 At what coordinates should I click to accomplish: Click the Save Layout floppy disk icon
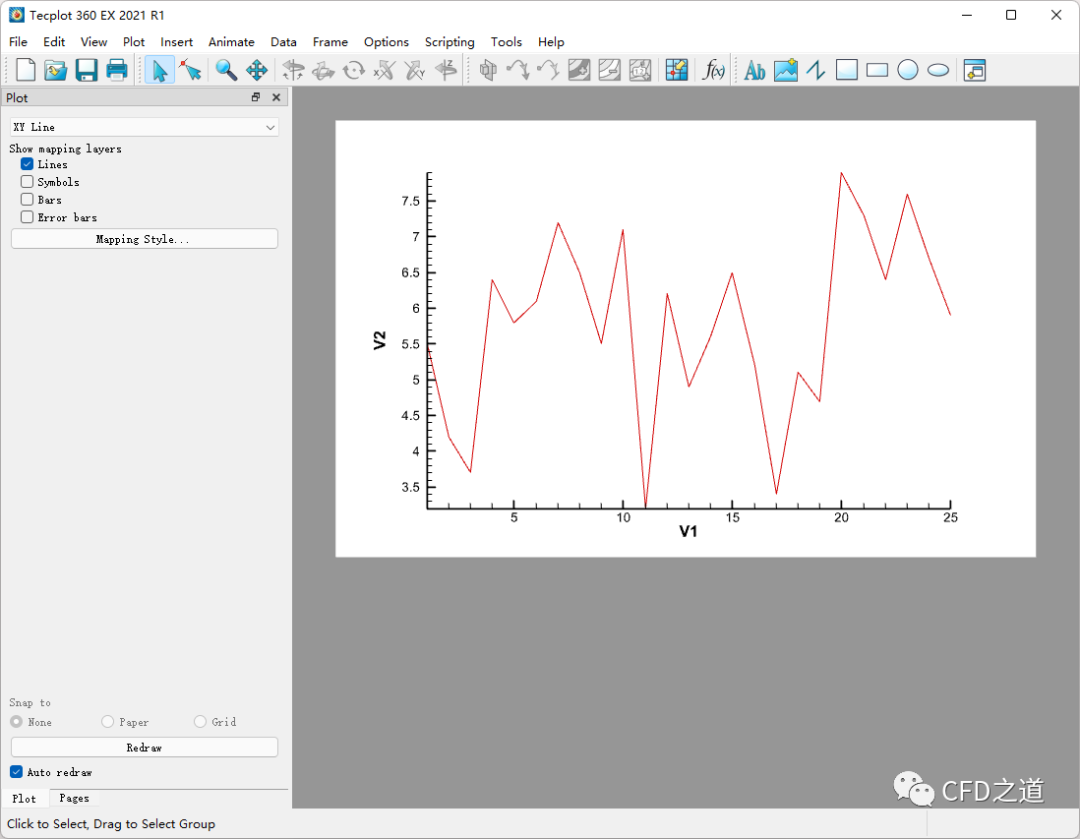(x=86, y=70)
